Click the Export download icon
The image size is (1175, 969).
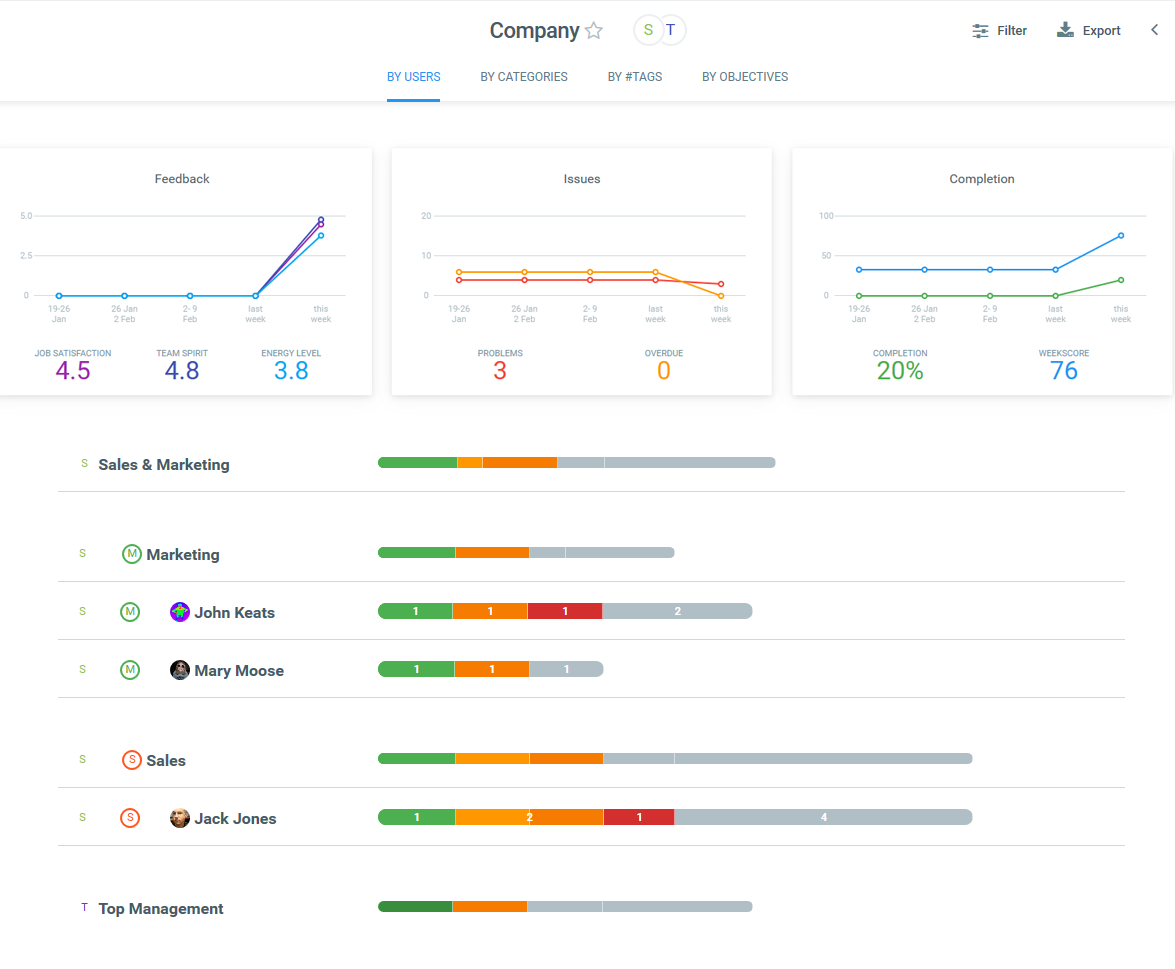coord(1065,30)
